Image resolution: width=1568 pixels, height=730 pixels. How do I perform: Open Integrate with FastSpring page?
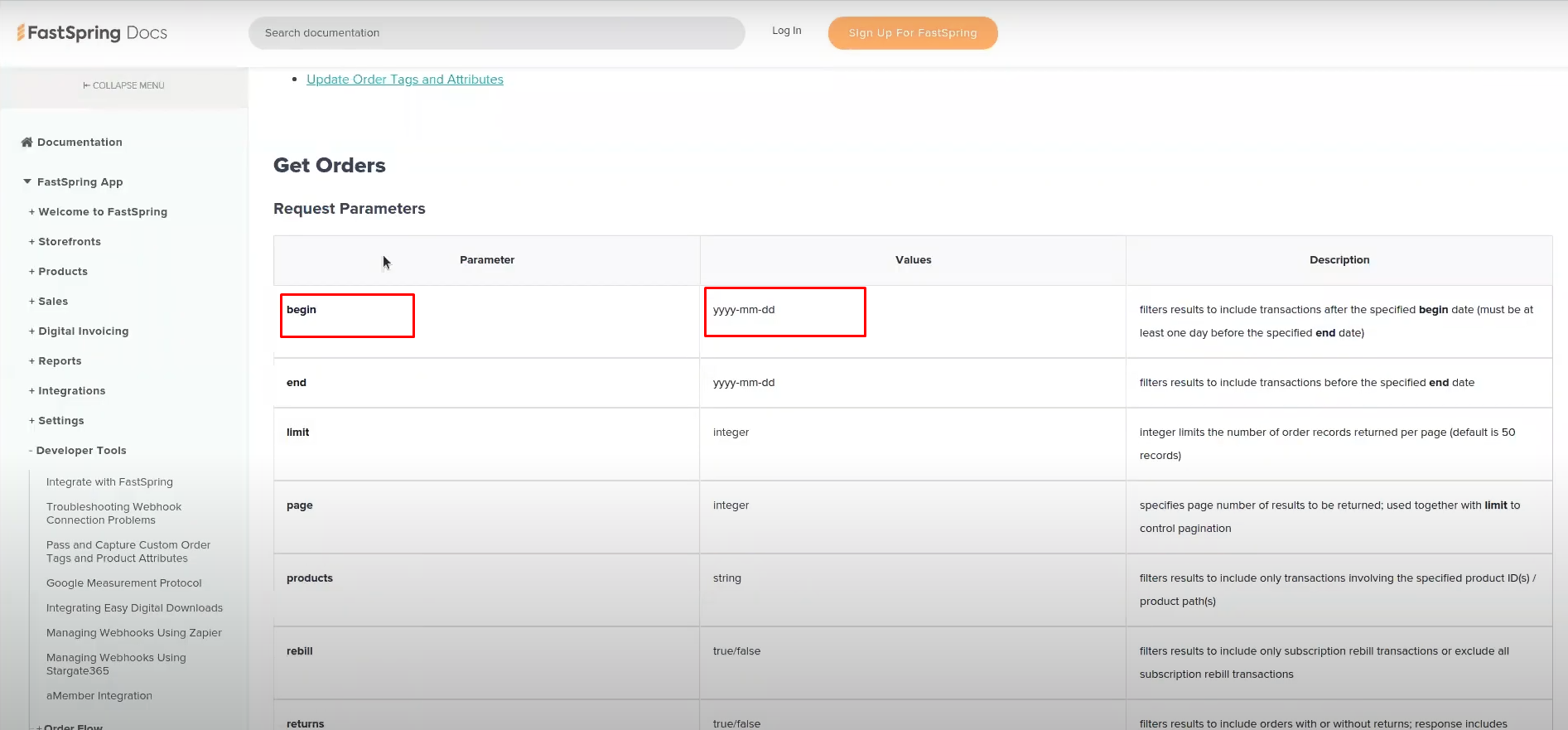[109, 481]
